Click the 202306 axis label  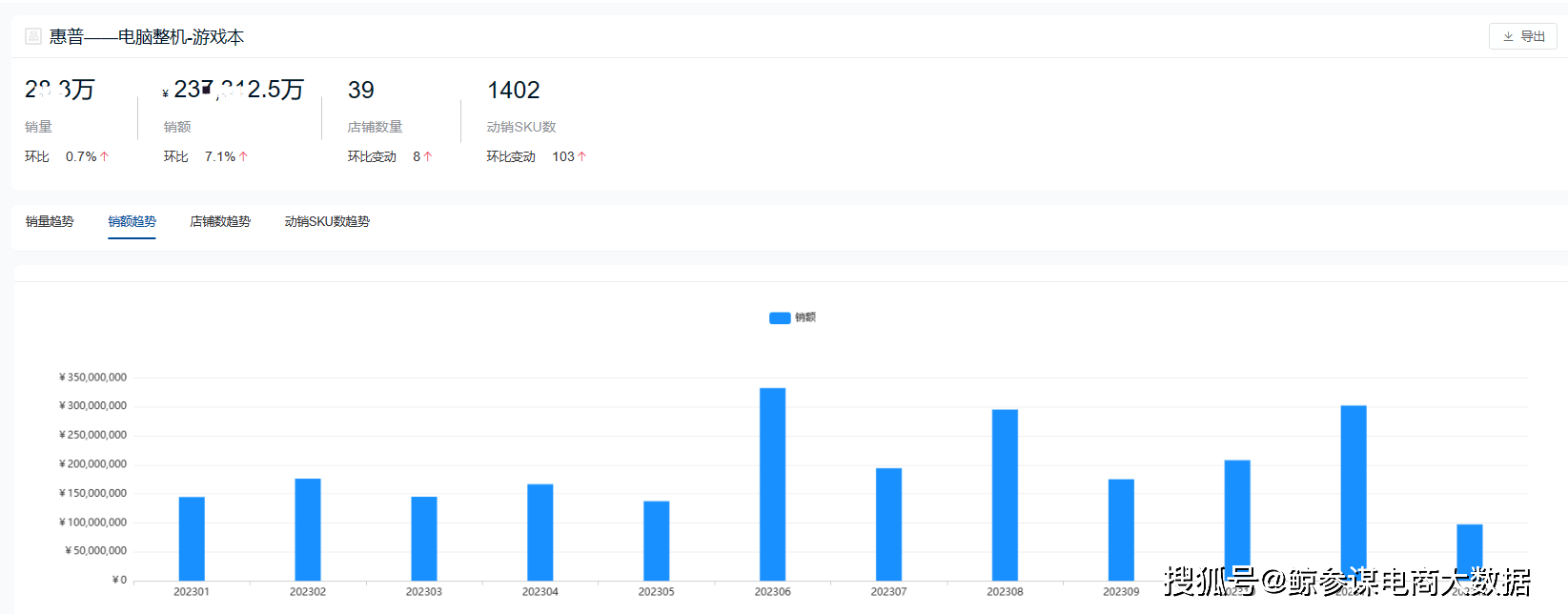coord(773,592)
